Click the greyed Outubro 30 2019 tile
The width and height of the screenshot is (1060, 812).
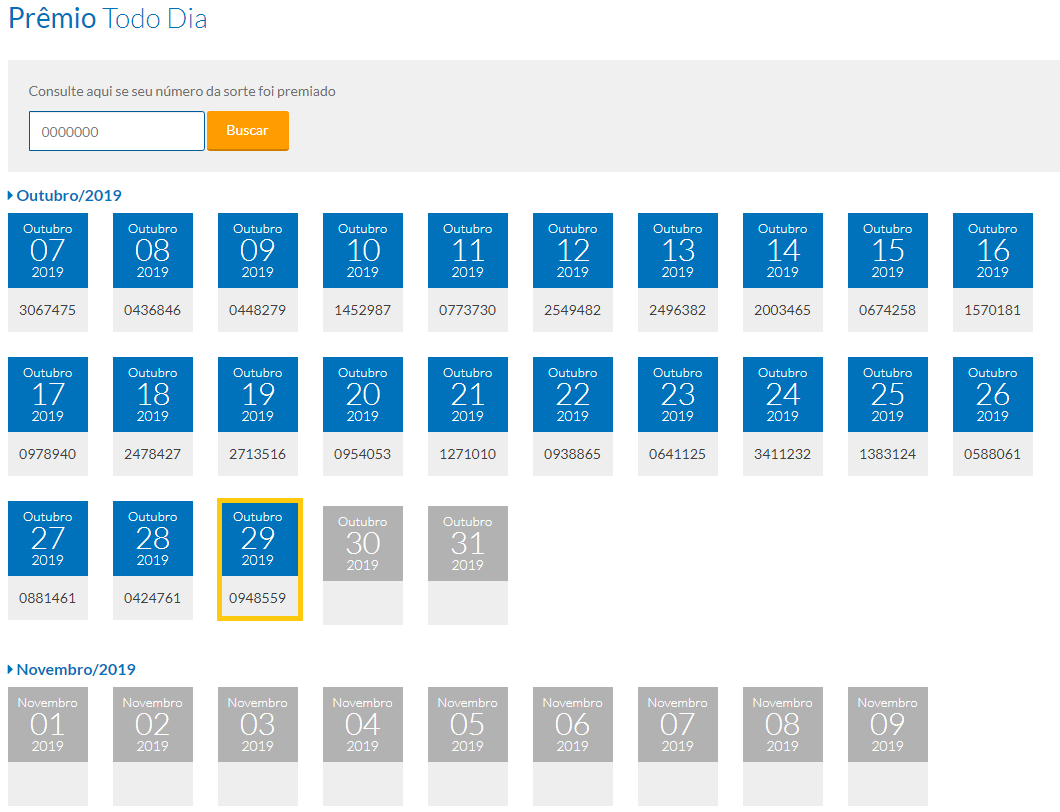click(x=363, y=543)
